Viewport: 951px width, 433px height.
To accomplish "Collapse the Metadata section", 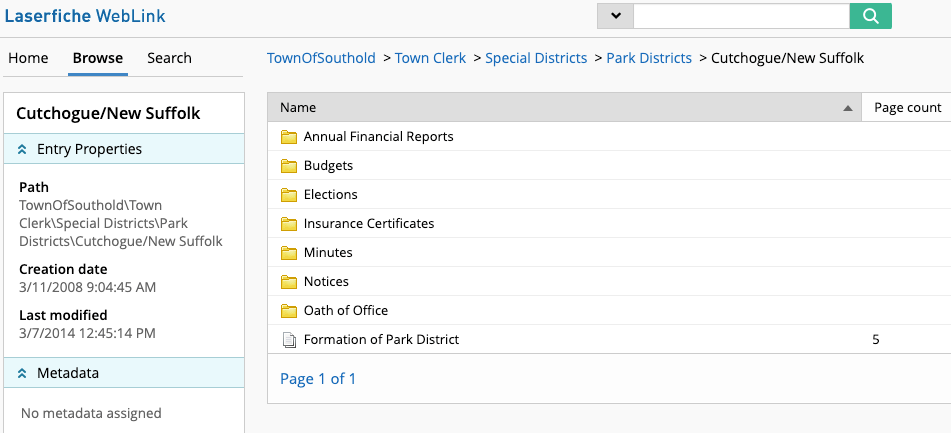I will (23, 373).
